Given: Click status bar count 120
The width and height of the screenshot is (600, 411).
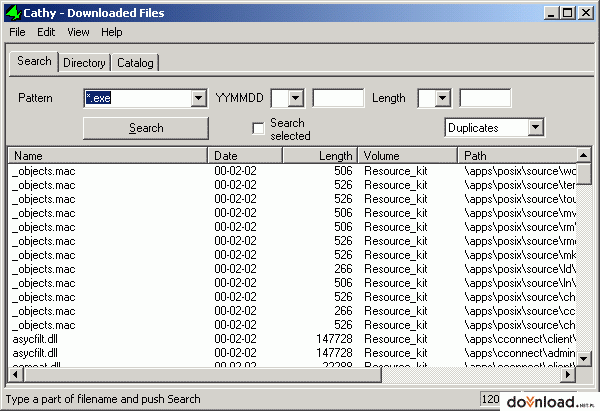Looking at the screenshot, I should tap(491, 399).
